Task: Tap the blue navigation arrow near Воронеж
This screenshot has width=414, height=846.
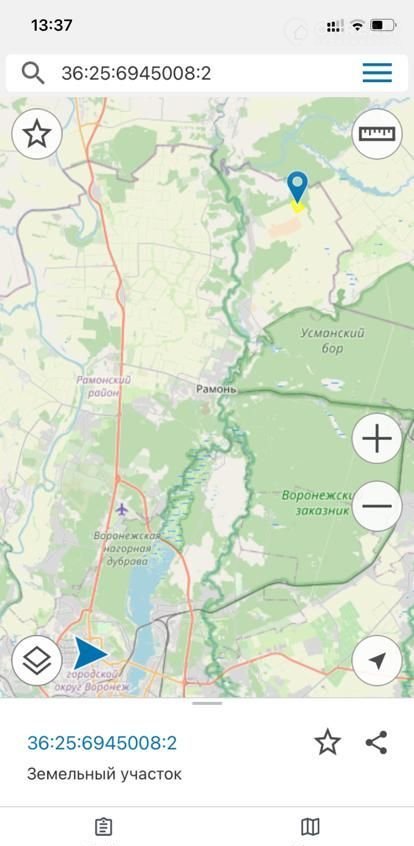Action: click(x=90, y=653)
